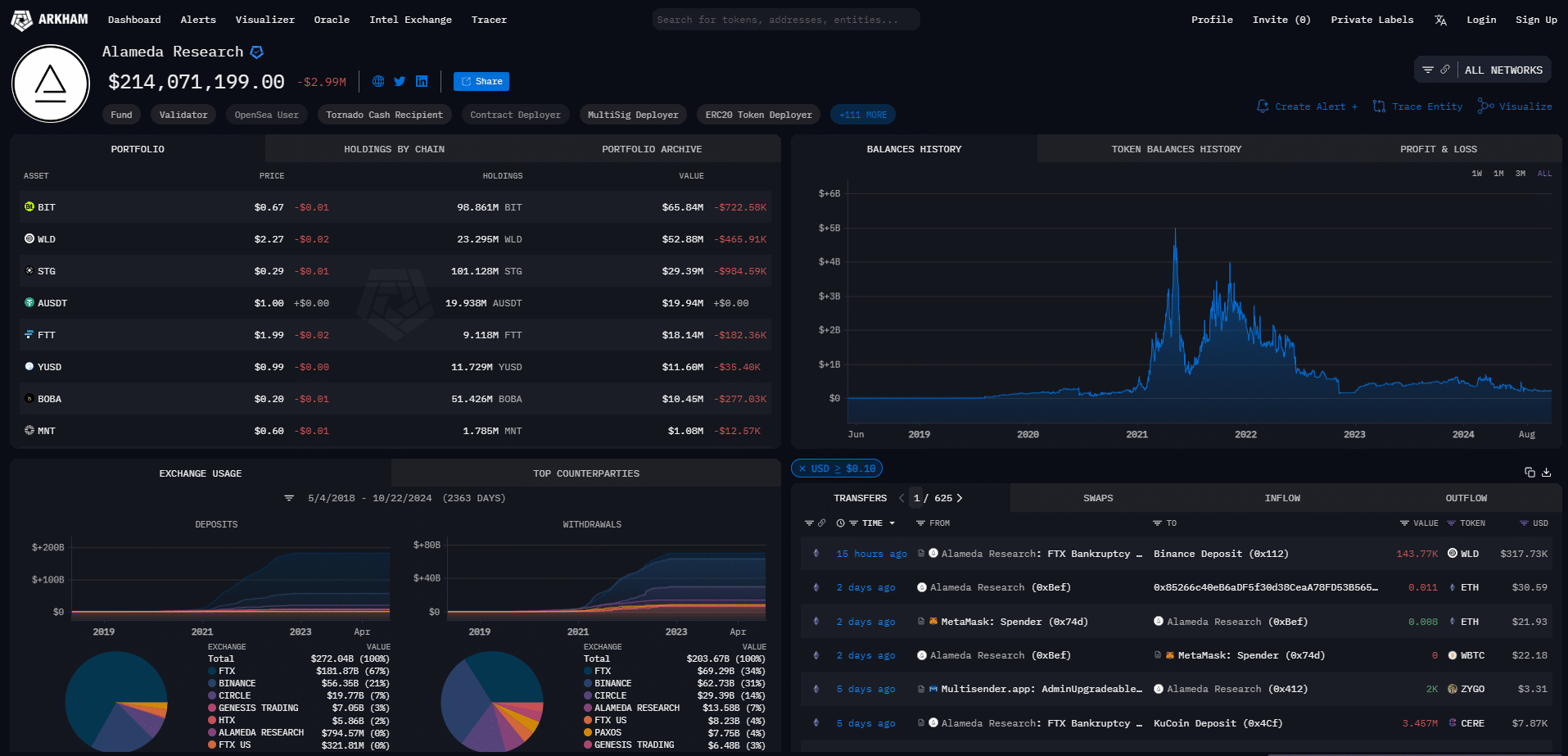Screen dimensions: 1568x756
Task: Remove the USD ≥ $0.10 filter chip
Action: tap(802, 469)
